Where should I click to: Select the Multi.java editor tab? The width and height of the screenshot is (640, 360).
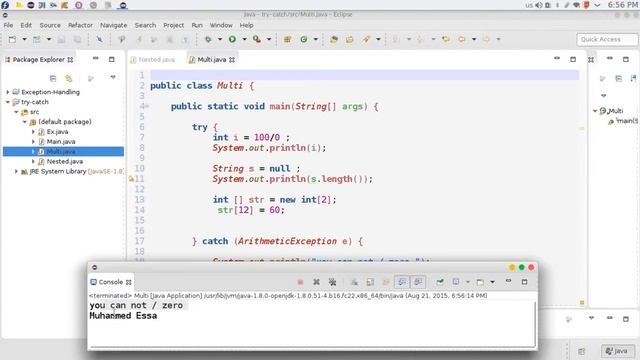click(211, 60)
